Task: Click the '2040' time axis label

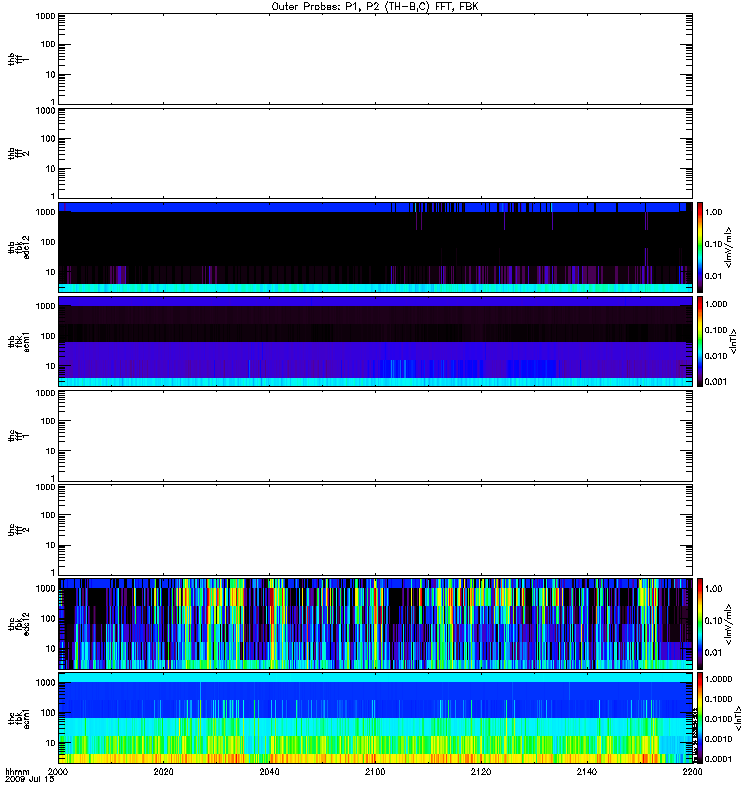Action: tap(269, 771)
